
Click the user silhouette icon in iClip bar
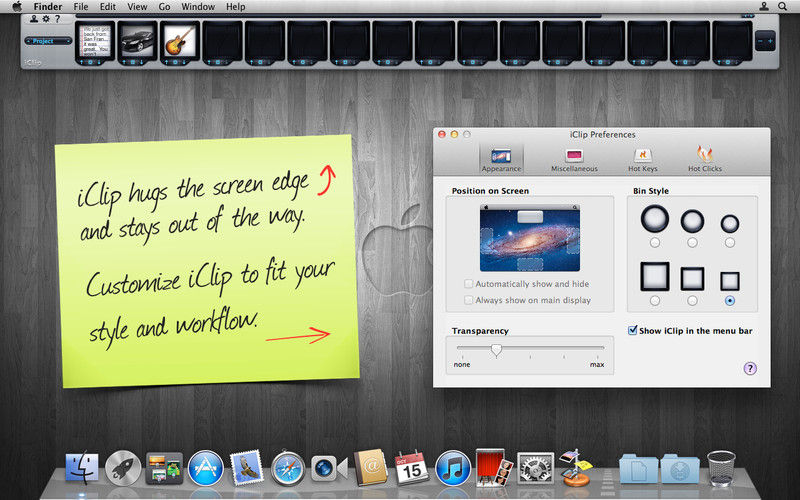coord(34,19)
